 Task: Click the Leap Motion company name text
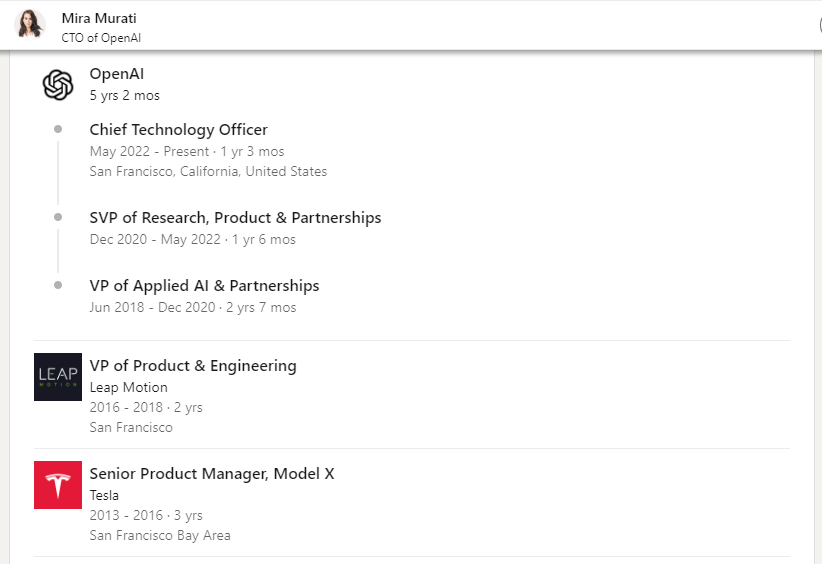(x=128, y=388)
